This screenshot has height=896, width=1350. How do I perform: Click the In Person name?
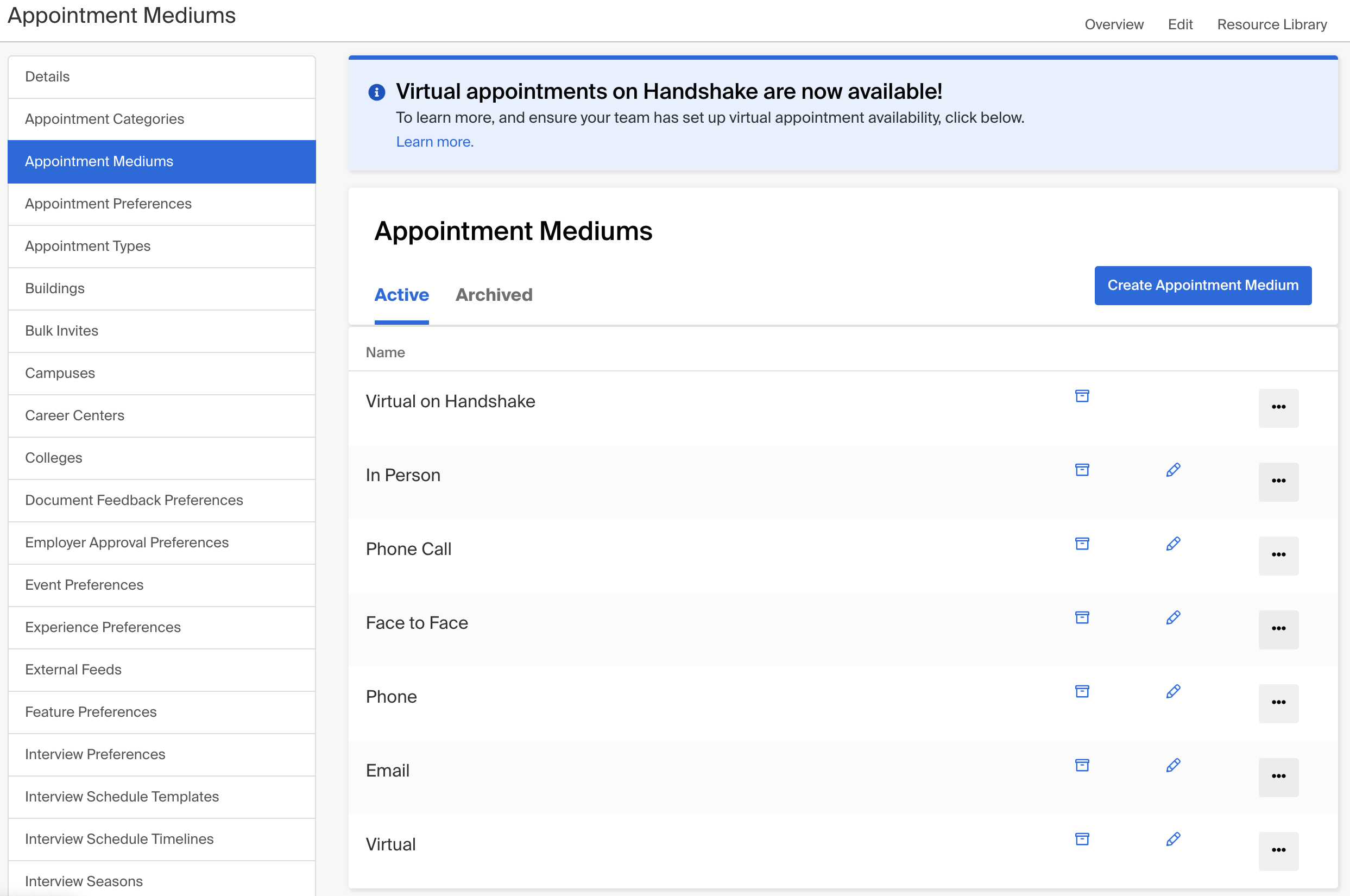tap(403, 475)
